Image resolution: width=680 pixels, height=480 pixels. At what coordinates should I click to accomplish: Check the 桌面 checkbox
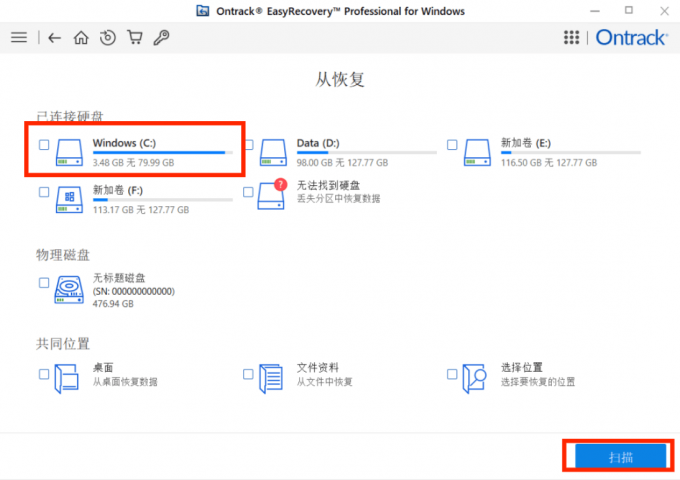44,374
